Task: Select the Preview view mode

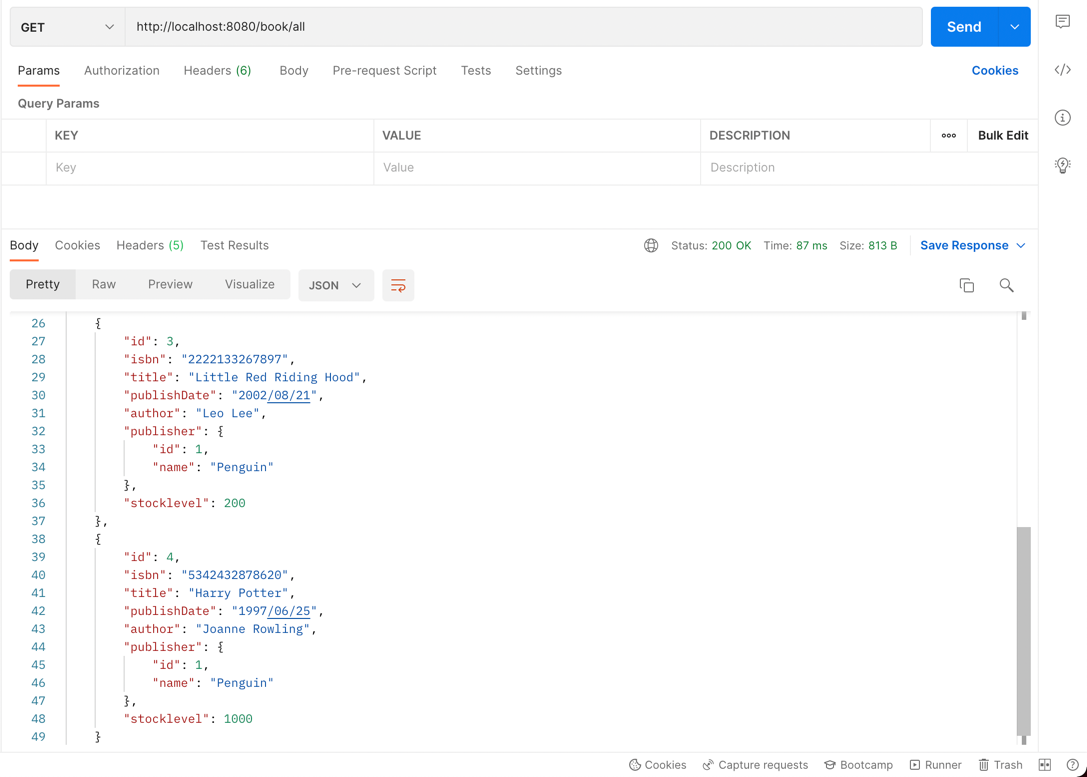Action: pos(170,284)
